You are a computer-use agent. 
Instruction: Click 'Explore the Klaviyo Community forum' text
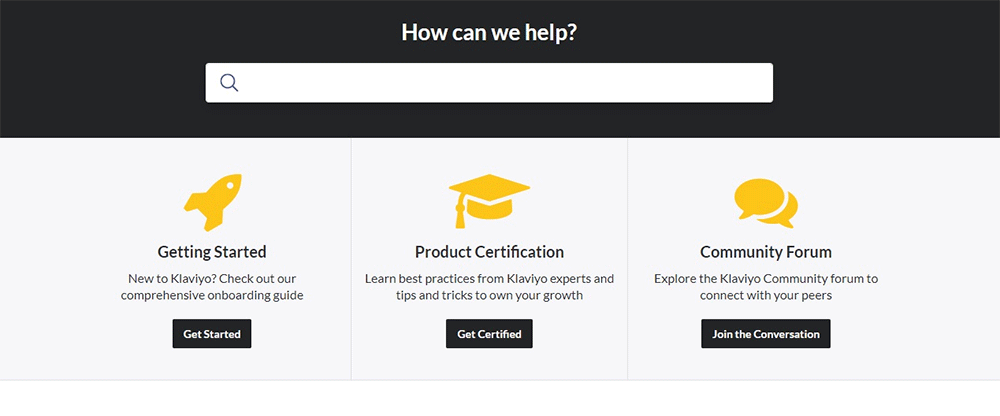coord(765,278)
